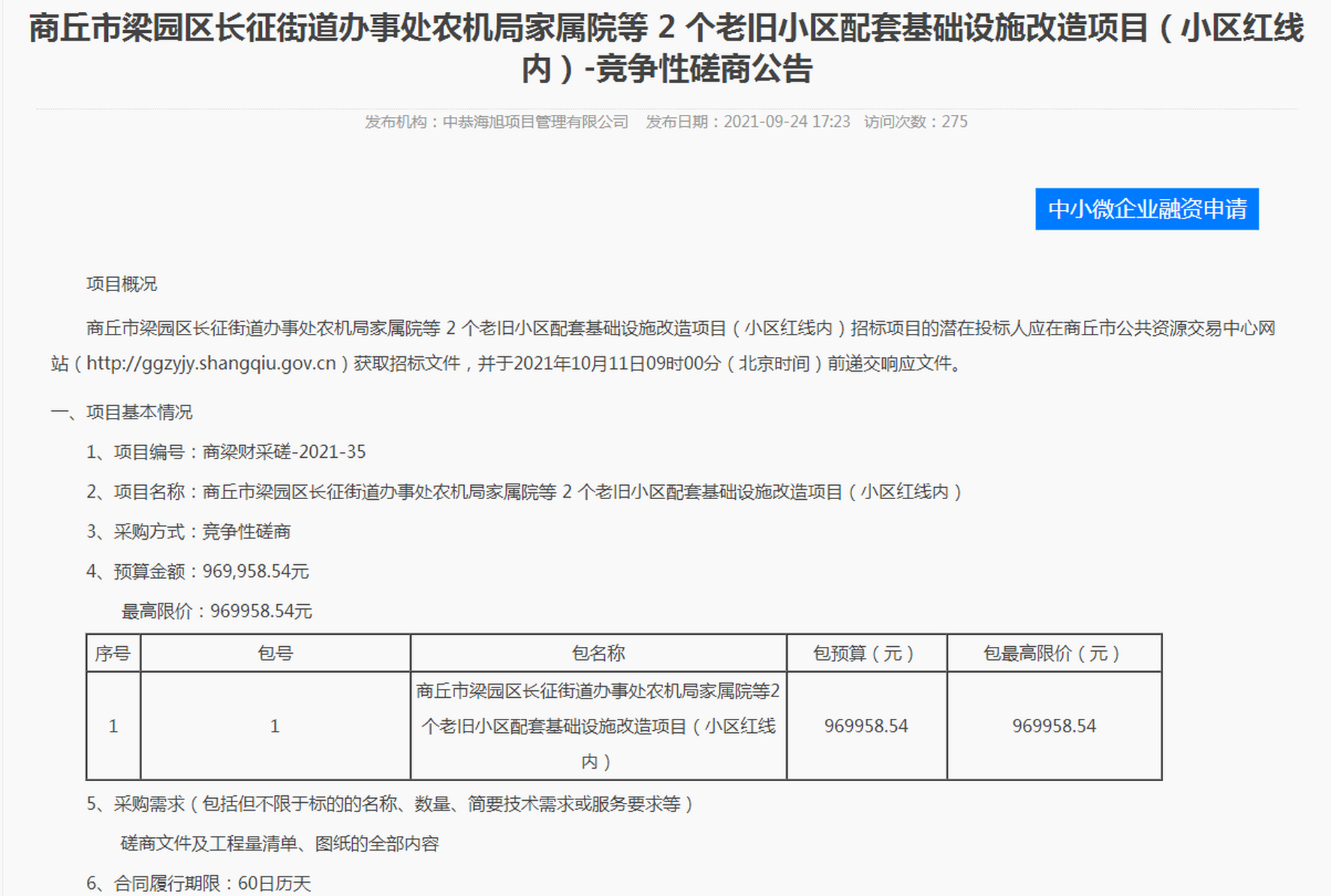Click the 合同履行期限：60日历天 line
Screen dimensions: 1331x896
point(198,883)
